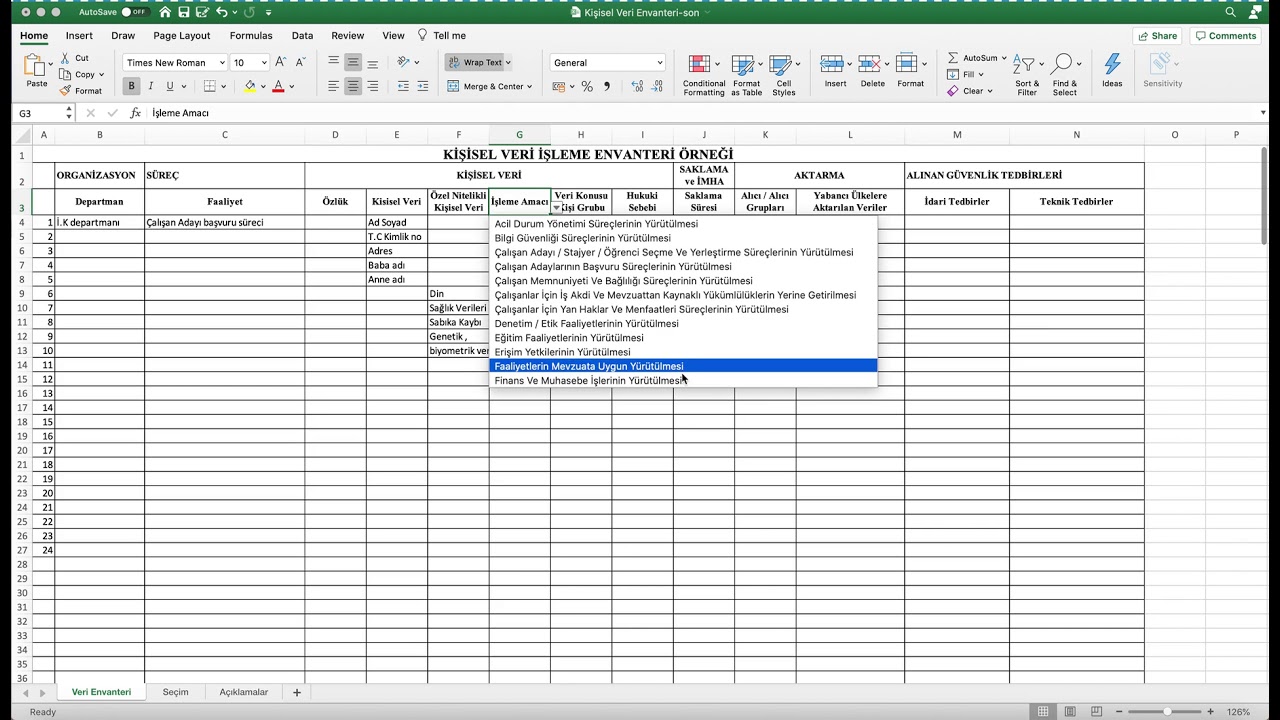Click the Increase font size icon
1280x720 pixels.
pyautogui.click(x=281, y=62)
